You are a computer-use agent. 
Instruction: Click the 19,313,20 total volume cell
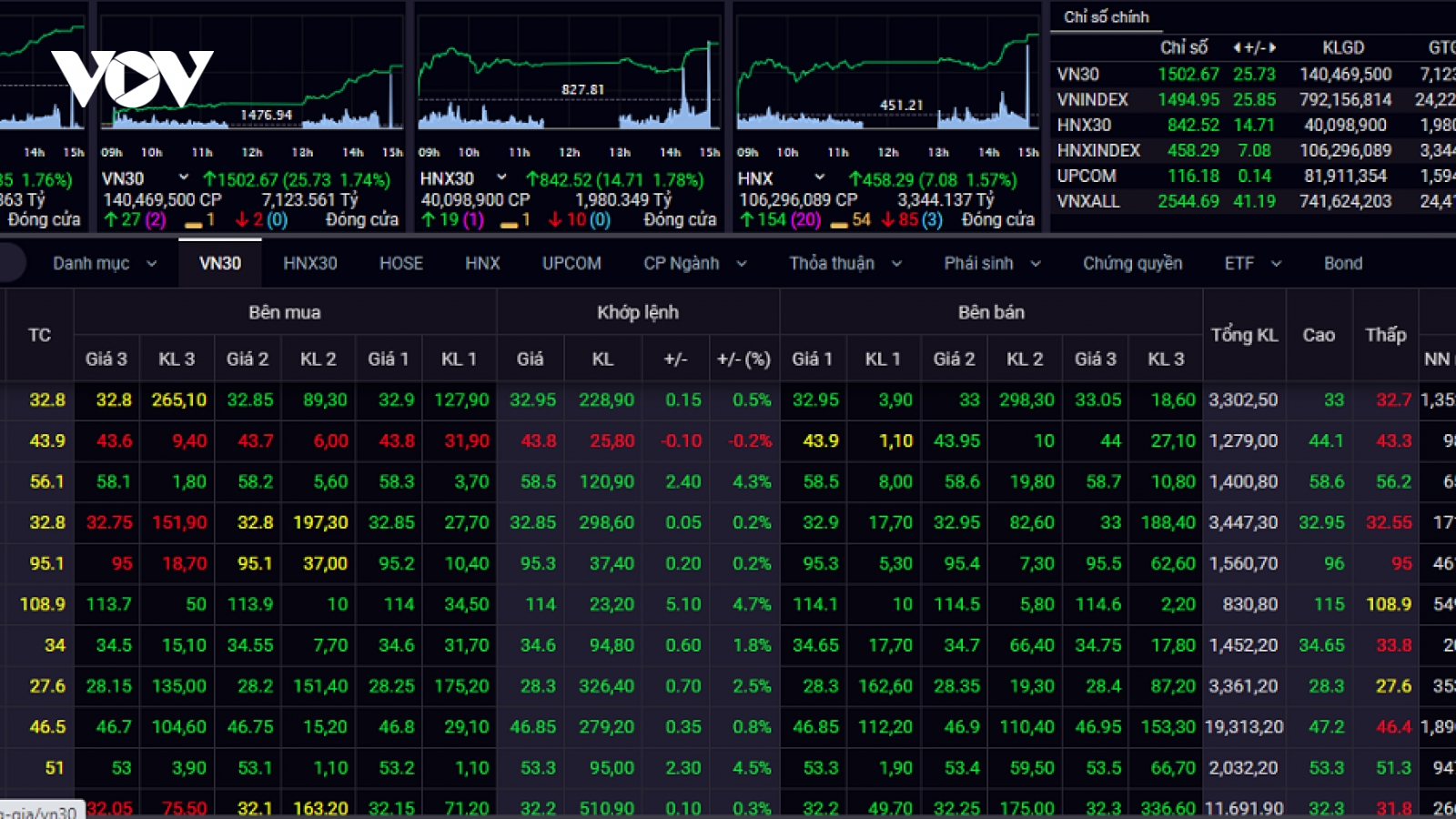pyautogui.click(x=1244, y=727)
